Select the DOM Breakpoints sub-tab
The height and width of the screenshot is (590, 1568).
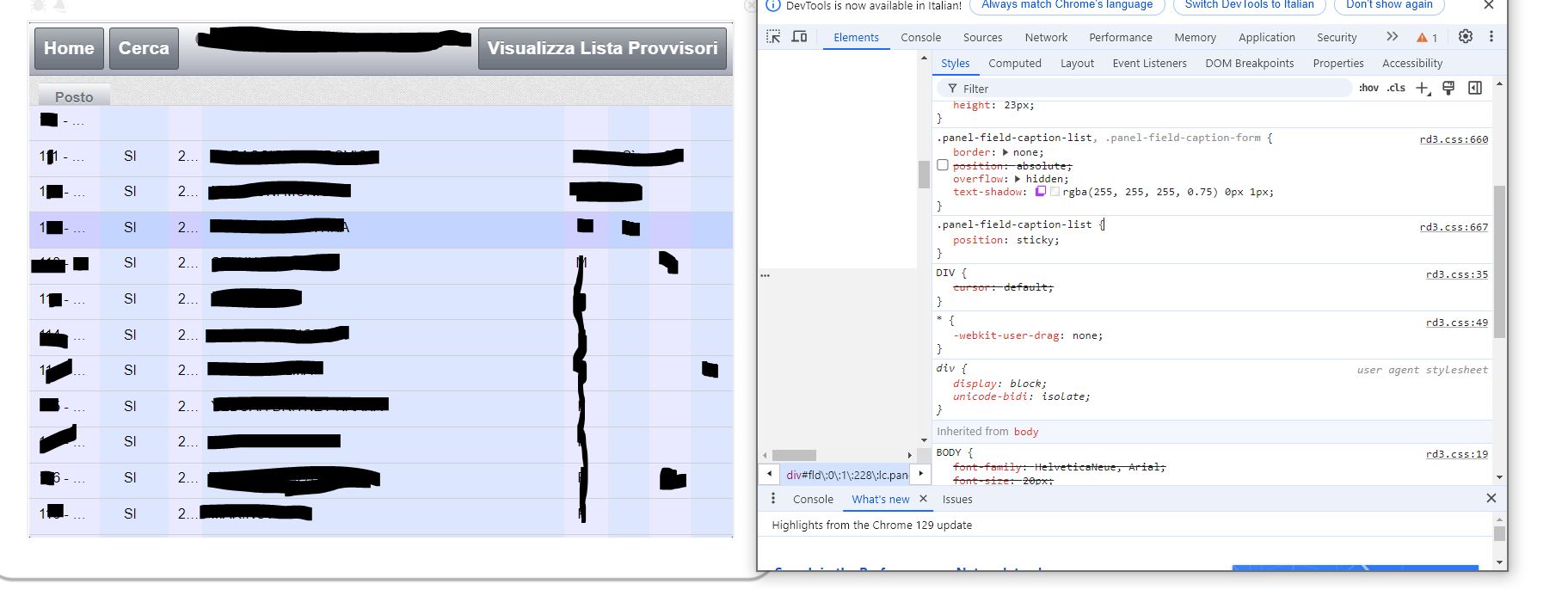click(x=1249, y=63)
